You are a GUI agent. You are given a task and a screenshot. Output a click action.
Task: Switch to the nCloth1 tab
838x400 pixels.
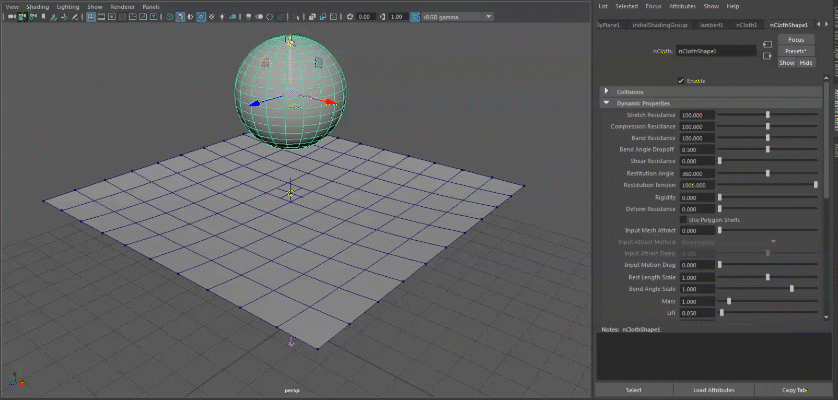746,25
